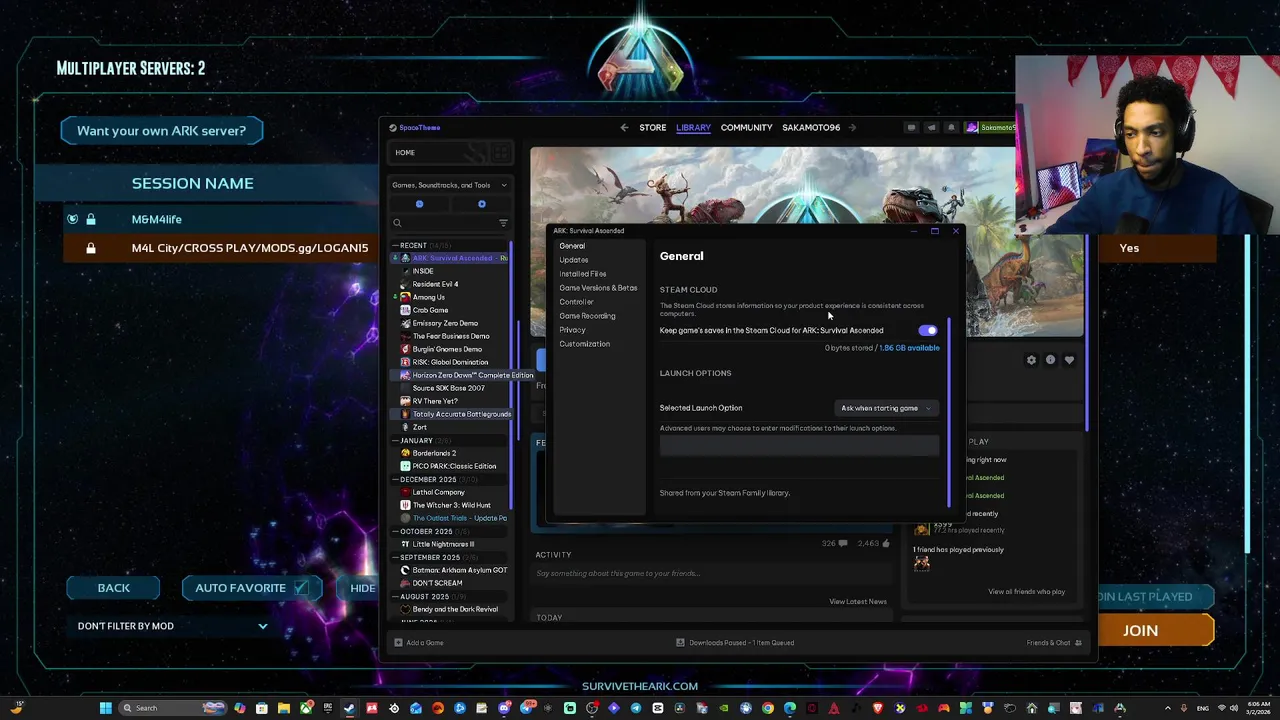Click the Steam notifications bell icon

[x=951, y=127]
